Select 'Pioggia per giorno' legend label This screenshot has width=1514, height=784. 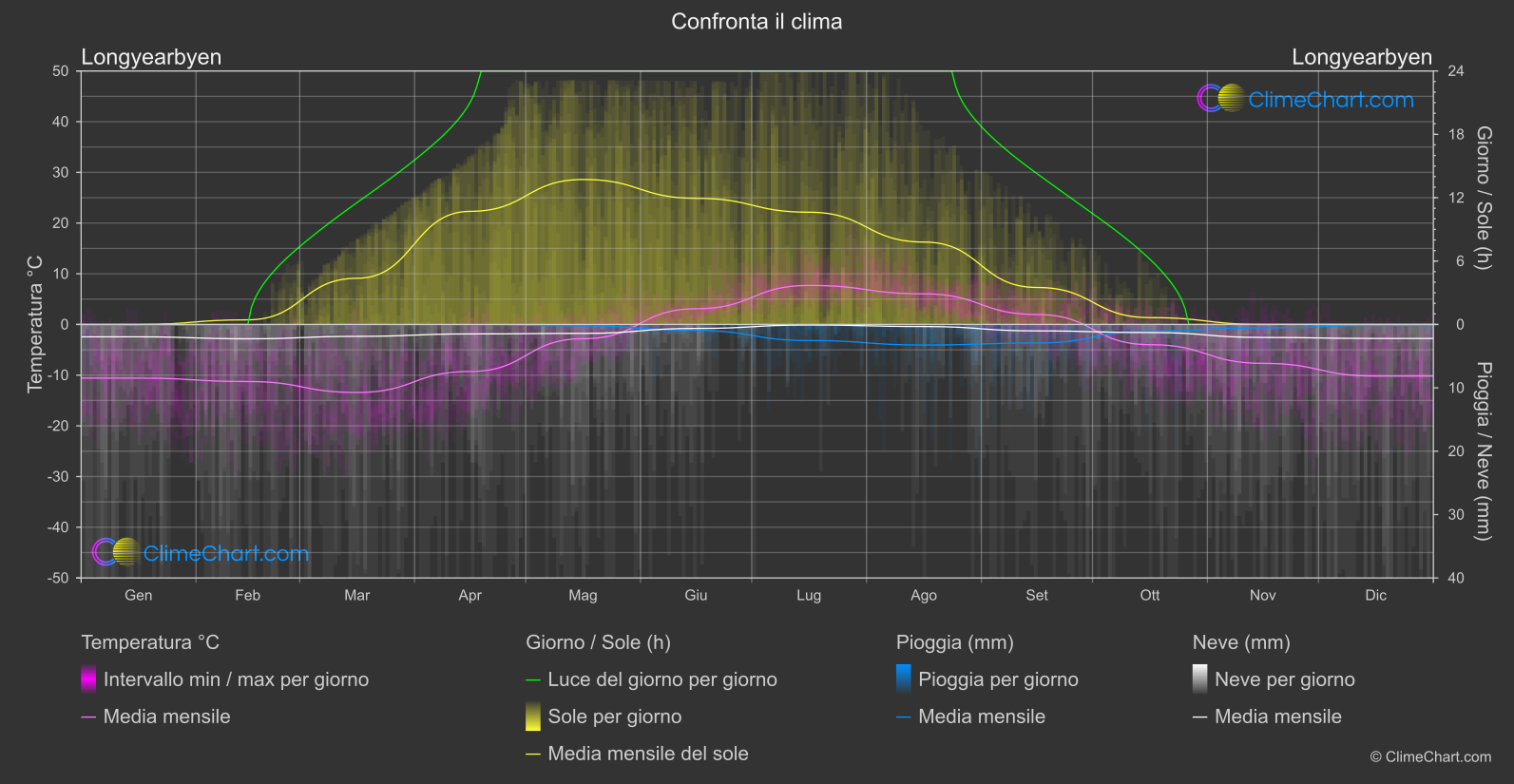point(998,679)
